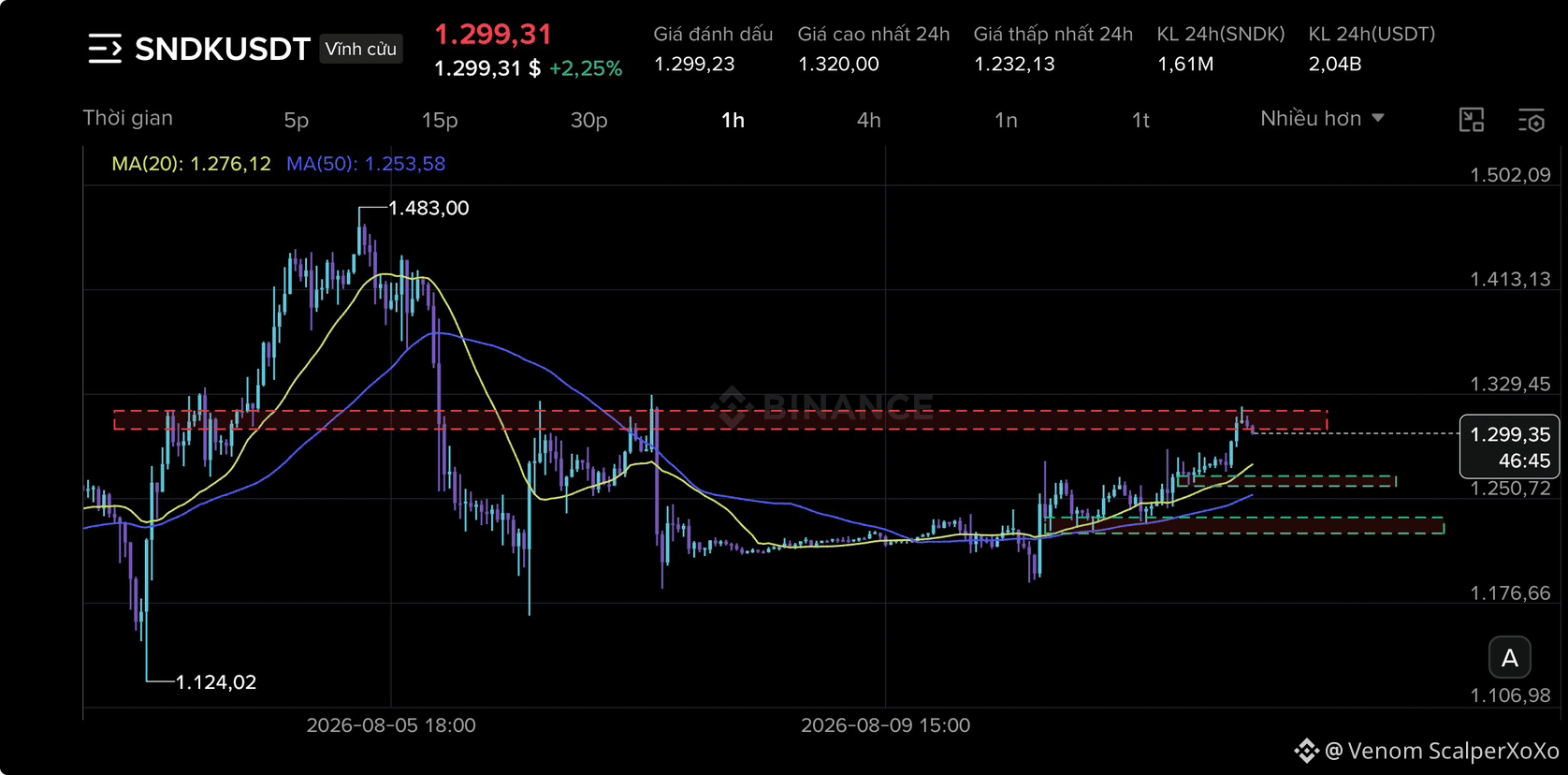Click the MA(20): 1.276,12 indicator label
Screen dimensions: 1568x775
[191, 164]
